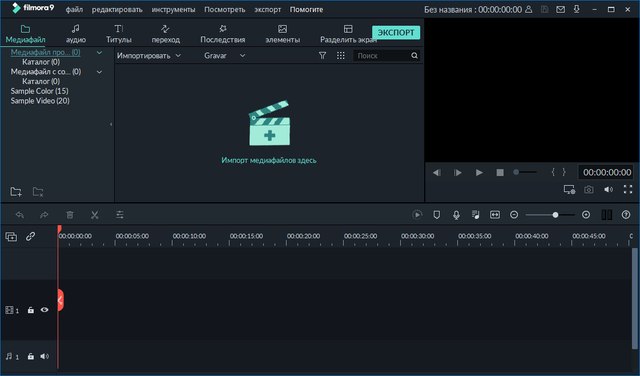Select Медиафайл про... (0) tree item

pos(45,52)
